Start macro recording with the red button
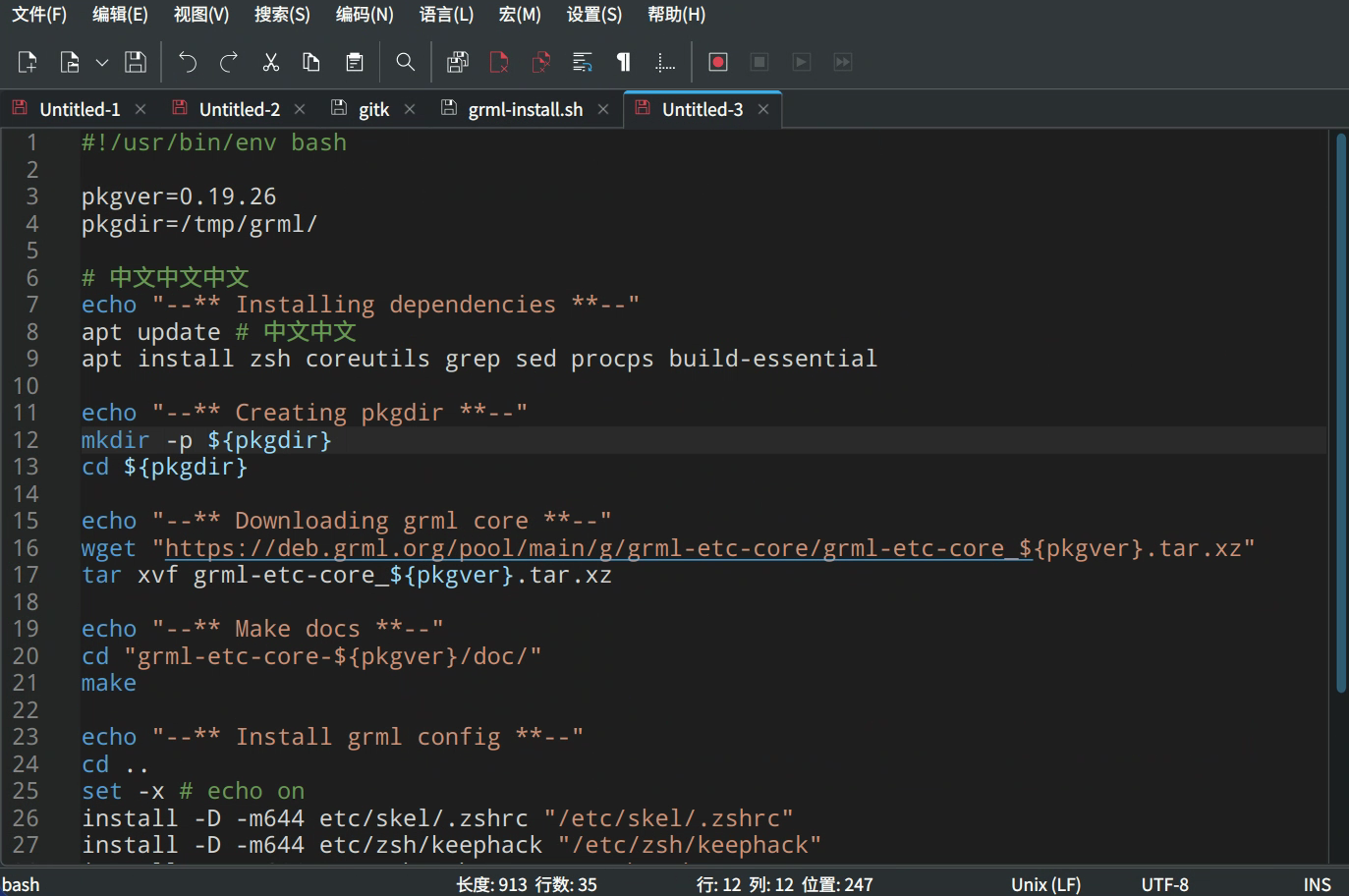 coord(718,62)
